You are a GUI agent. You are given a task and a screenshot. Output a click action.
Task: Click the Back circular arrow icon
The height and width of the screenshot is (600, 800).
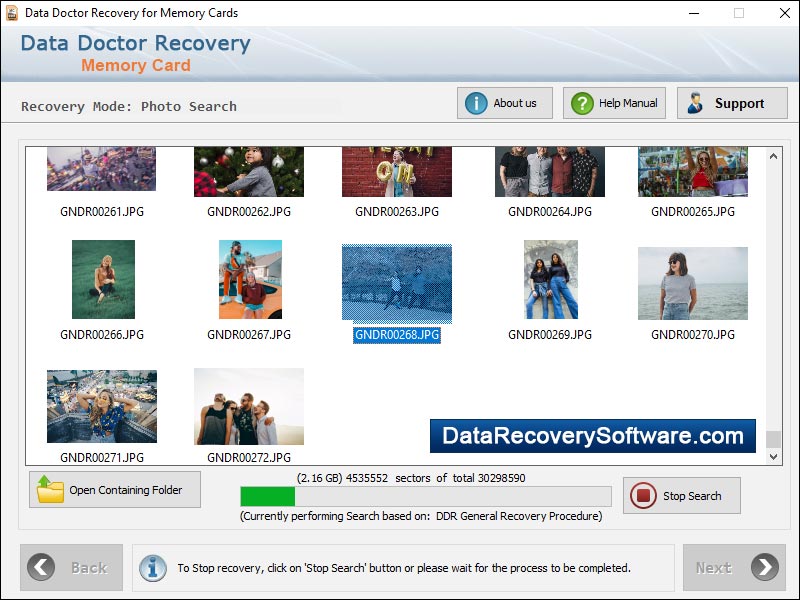39,567
